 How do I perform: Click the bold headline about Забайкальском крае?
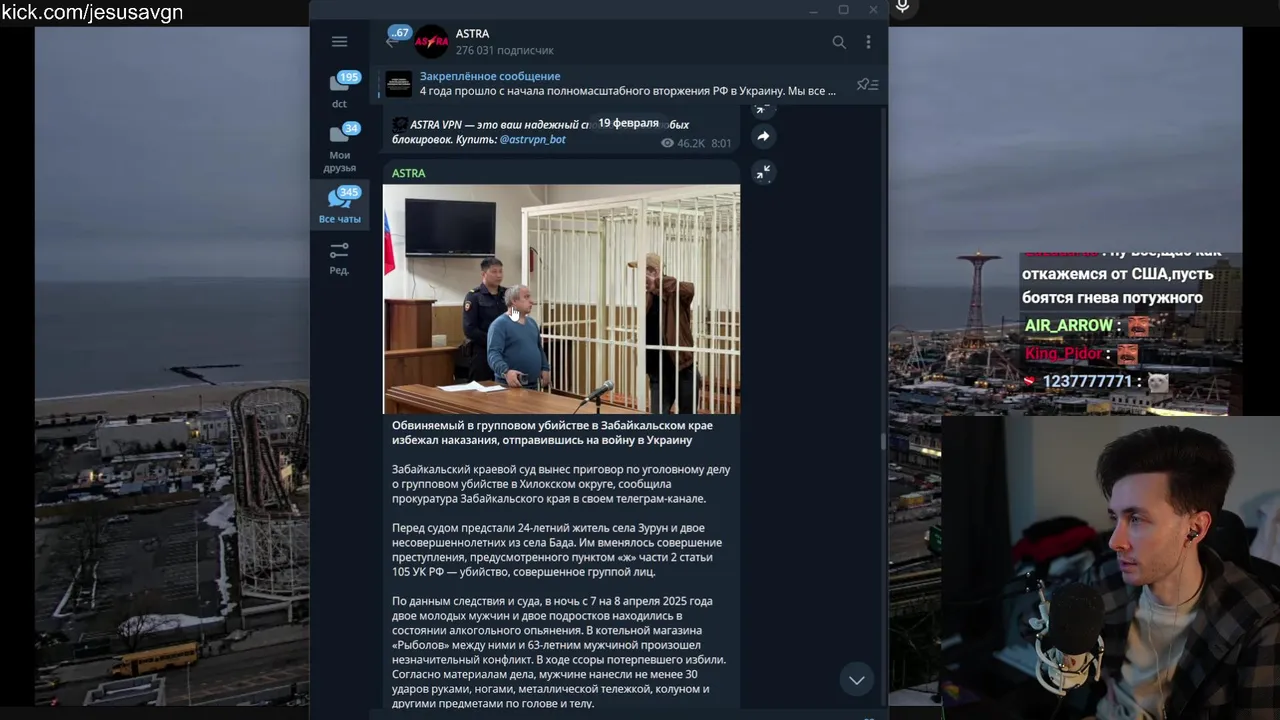click(x=552, y=433)
